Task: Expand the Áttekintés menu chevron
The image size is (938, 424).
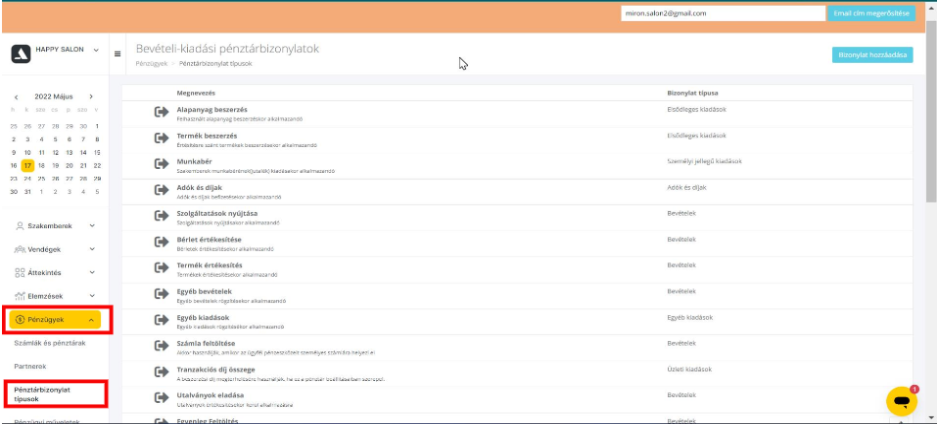Action: (x=92, y=273)
